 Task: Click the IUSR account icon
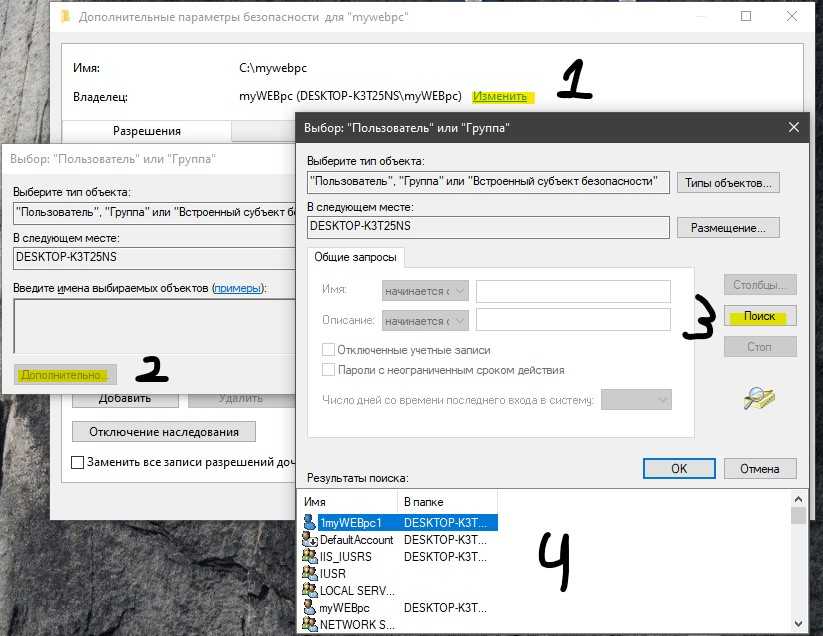[310, 573]
